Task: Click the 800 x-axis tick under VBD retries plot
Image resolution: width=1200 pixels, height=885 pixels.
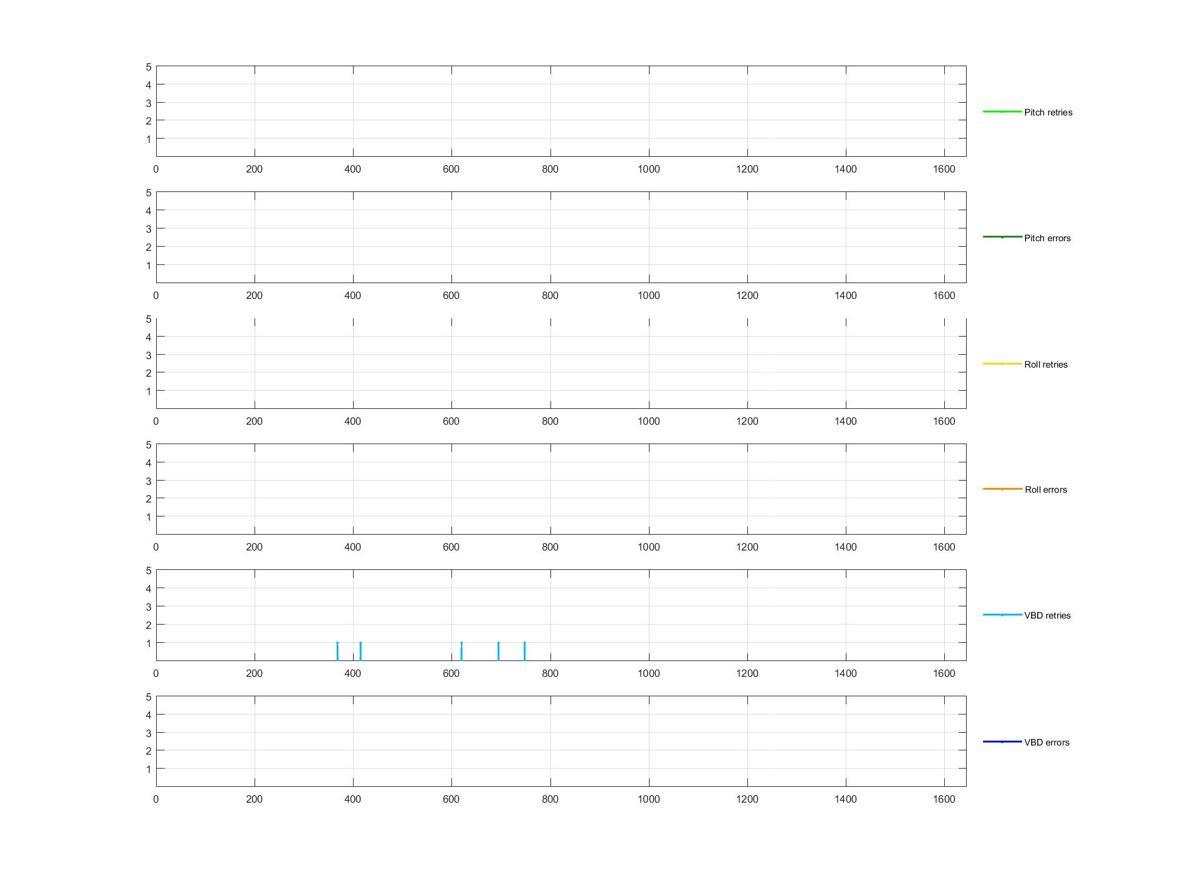Action: point(550,674)
